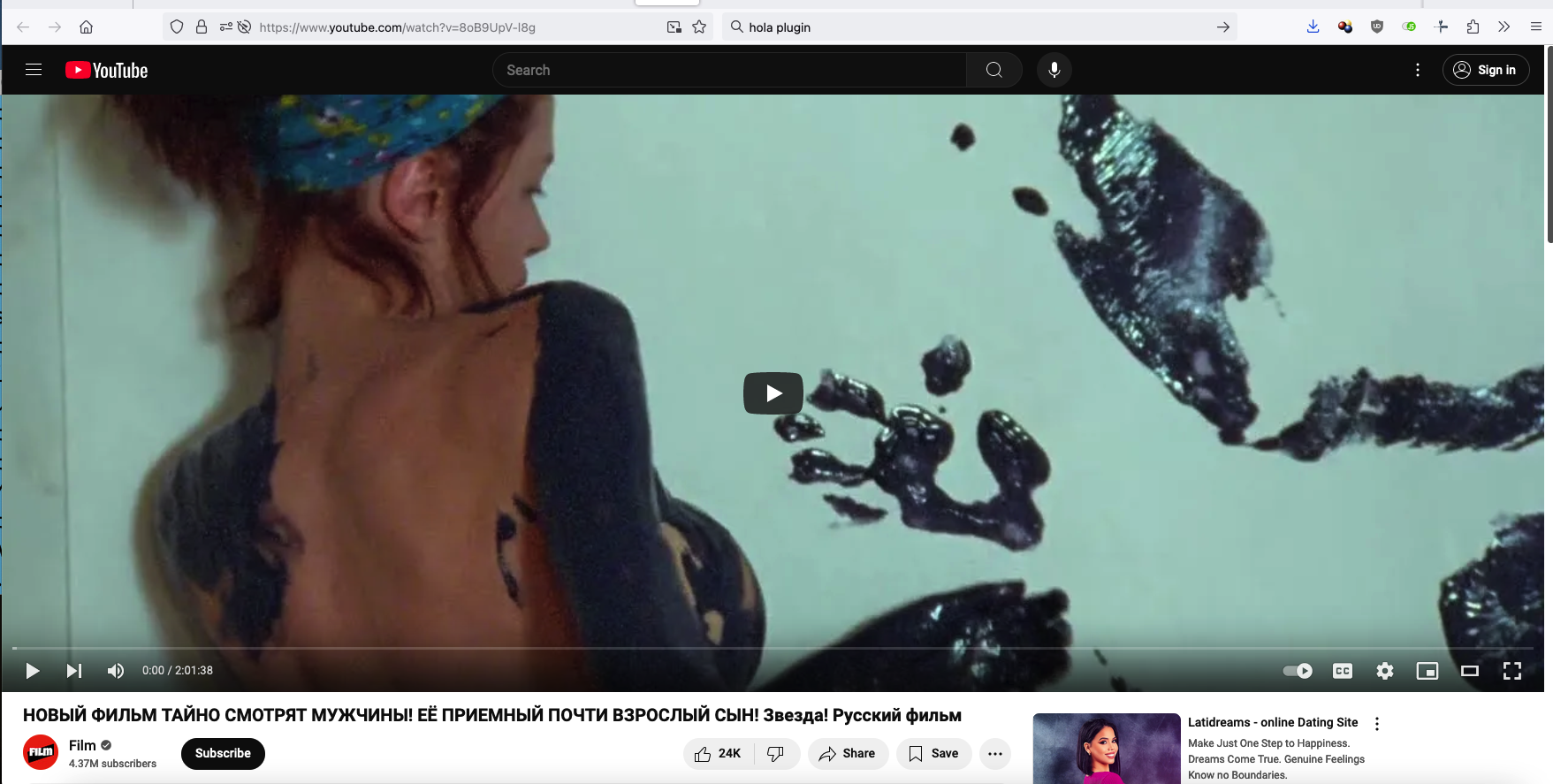The image size is (1553, 784).
Task: Open the Latidreams - online Dating Site link
Action: (x=1273, y=722)
